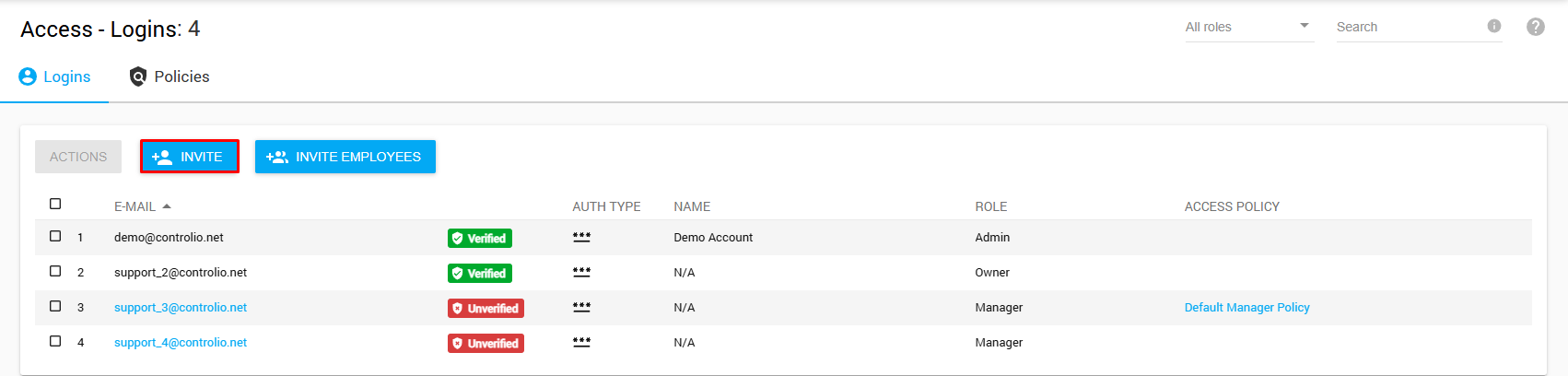Click the search info icon
This screenshot has width=1568, height=376.
[x=1493, y=27]
